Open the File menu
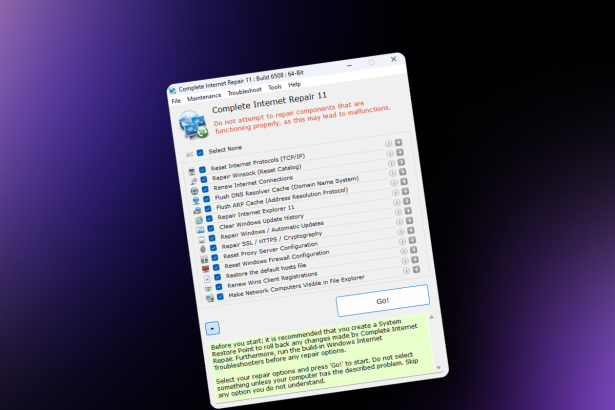 point(176,101)
